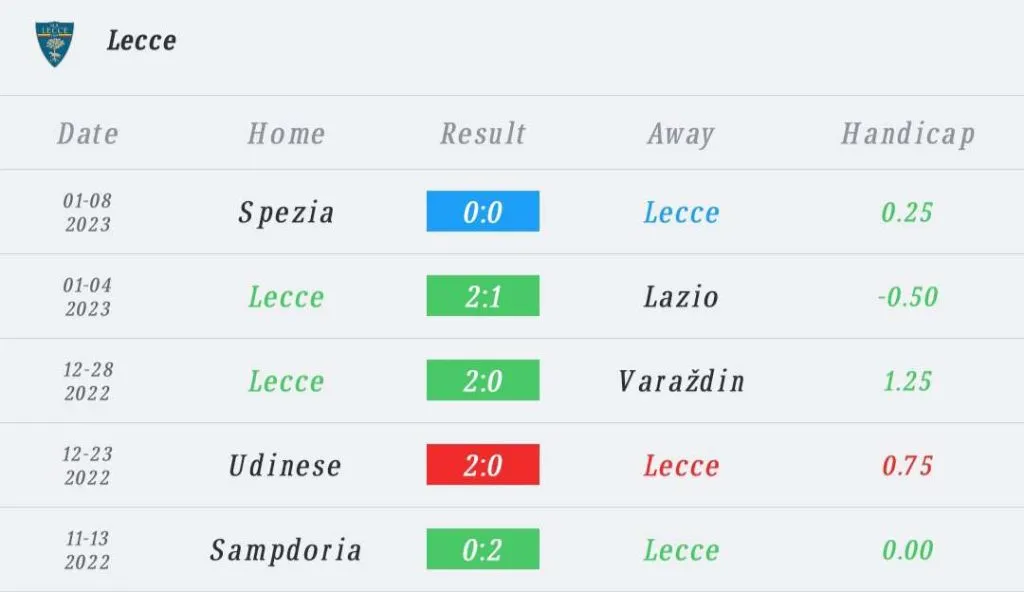Click the Away column header
Viewport: 1024px width, 592px height.
(x=681, y=134)
